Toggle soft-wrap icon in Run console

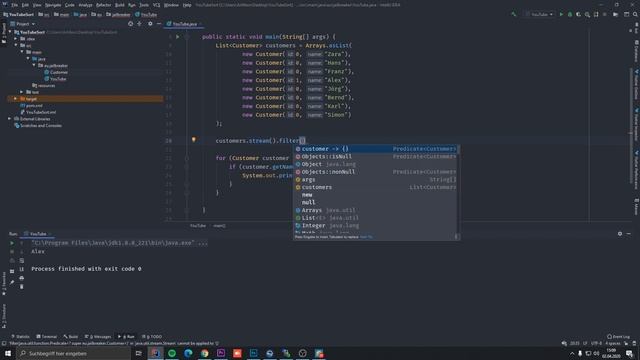[x=22, y=260]
